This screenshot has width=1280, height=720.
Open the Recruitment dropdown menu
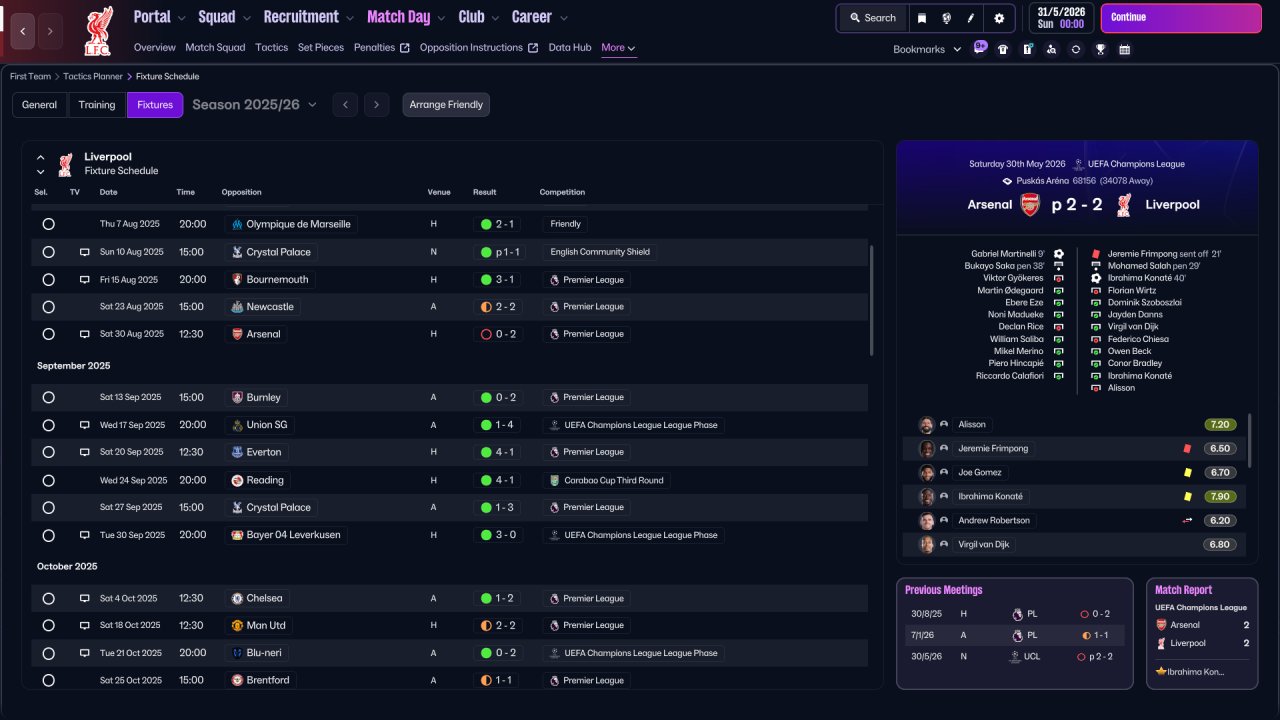[309, 17]
